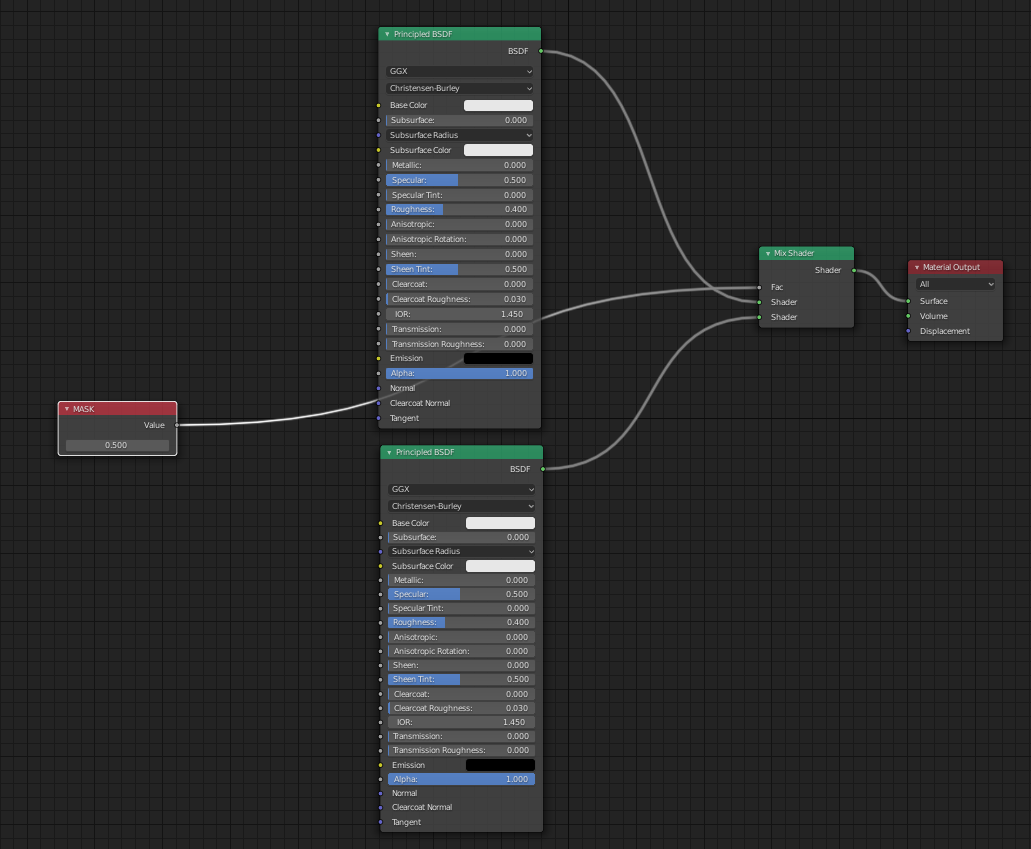Click Clearcoat slider in top BSDF
Screen dimensions: 1031x849
(x=460, y=284)
